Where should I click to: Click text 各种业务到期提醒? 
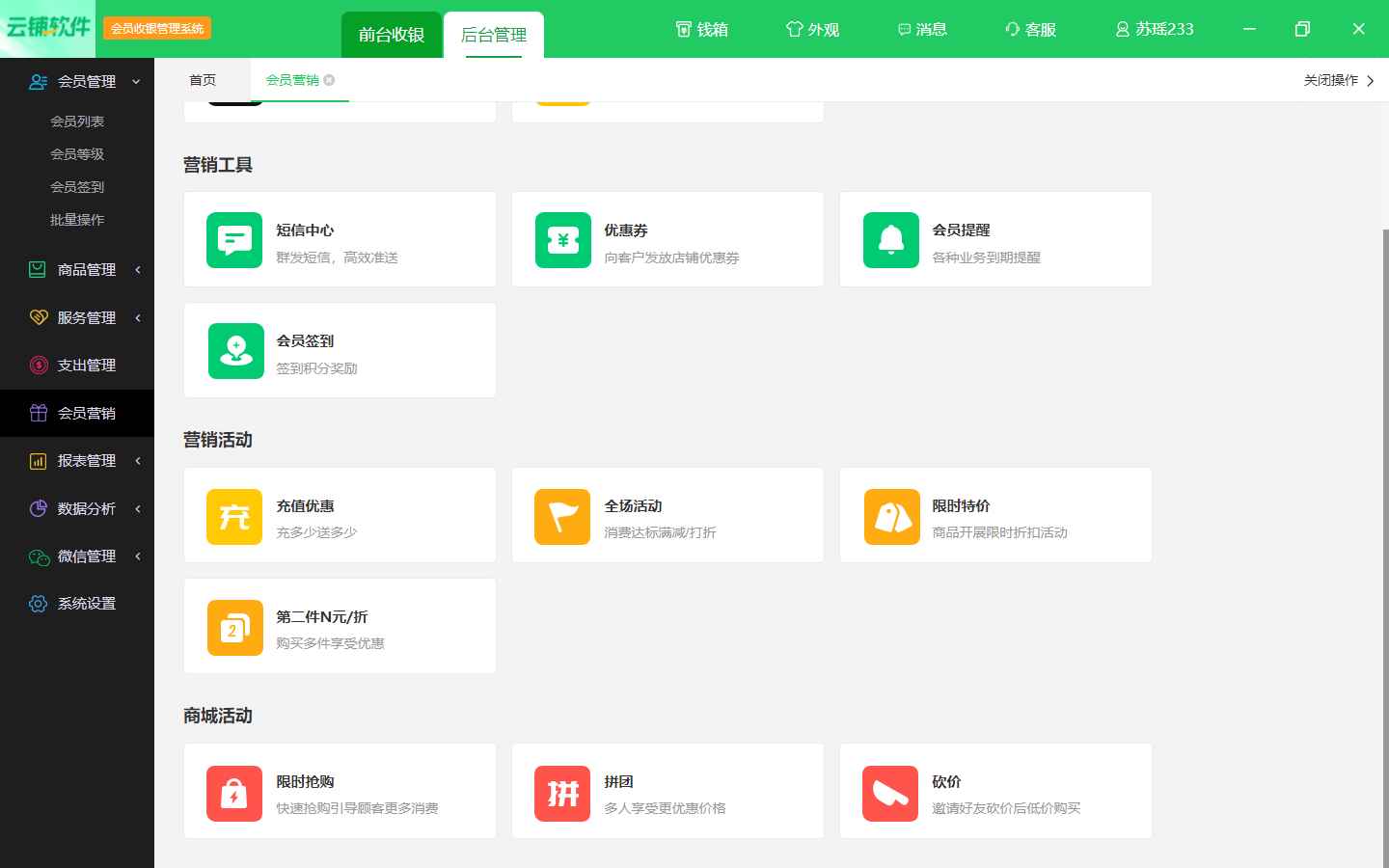pos(986,258)
